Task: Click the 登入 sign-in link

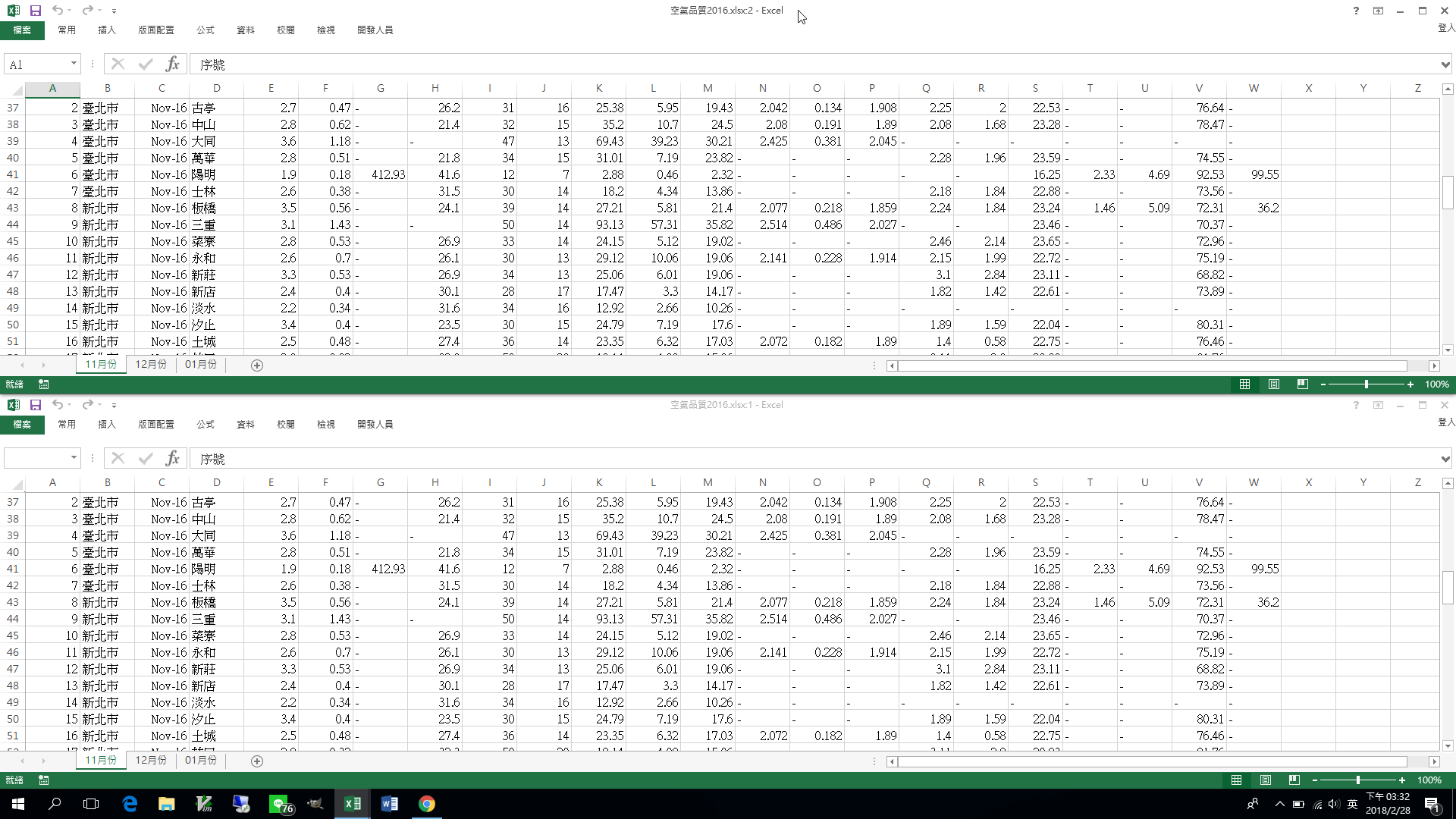Action: click(x=1445, y=29)
